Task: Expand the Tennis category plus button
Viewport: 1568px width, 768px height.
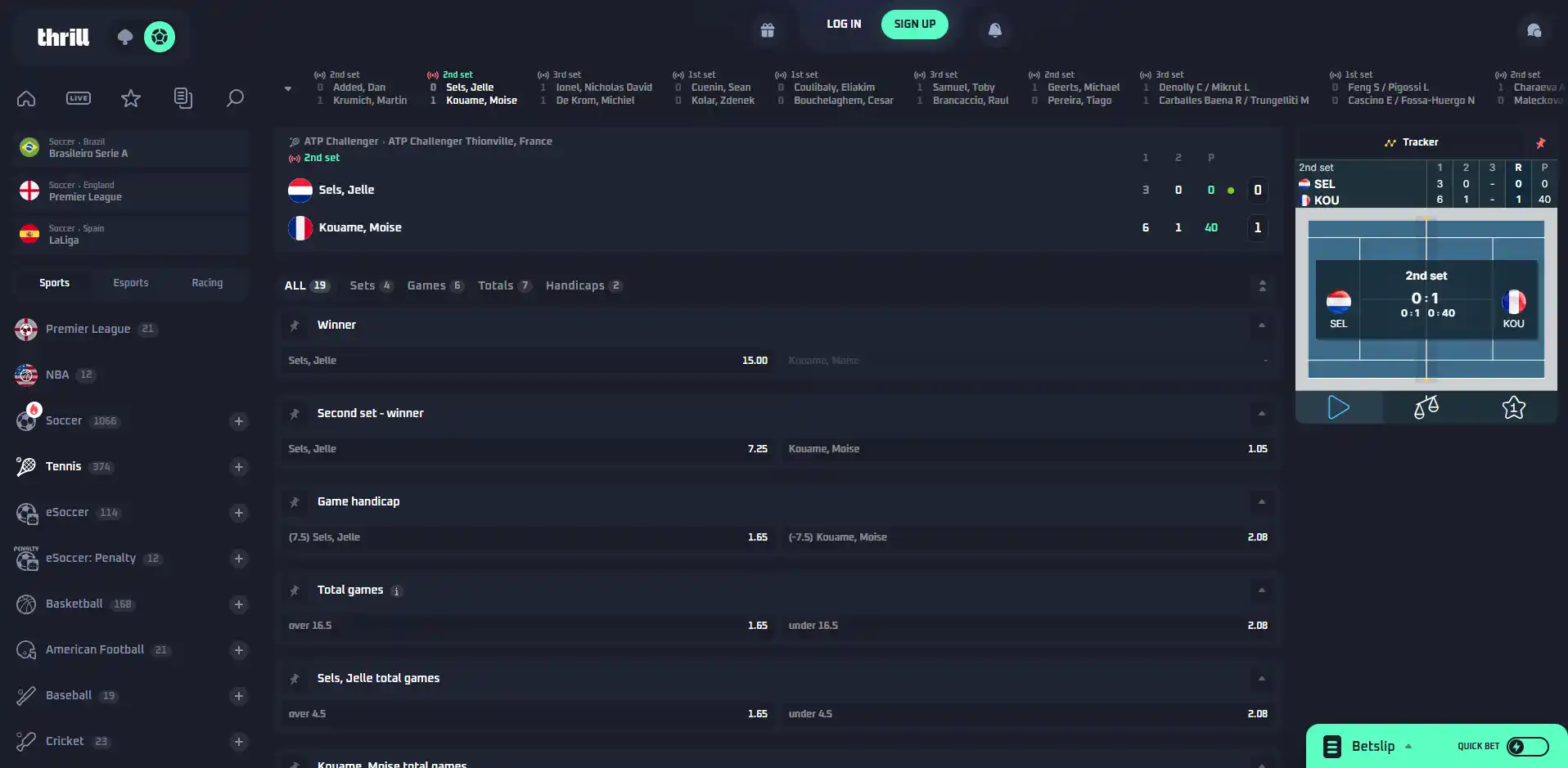Action: click(x=239, y=467)
